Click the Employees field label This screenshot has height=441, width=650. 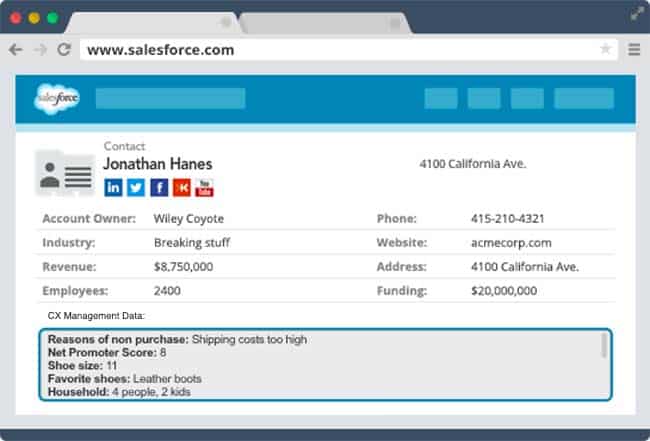[75, 291]
